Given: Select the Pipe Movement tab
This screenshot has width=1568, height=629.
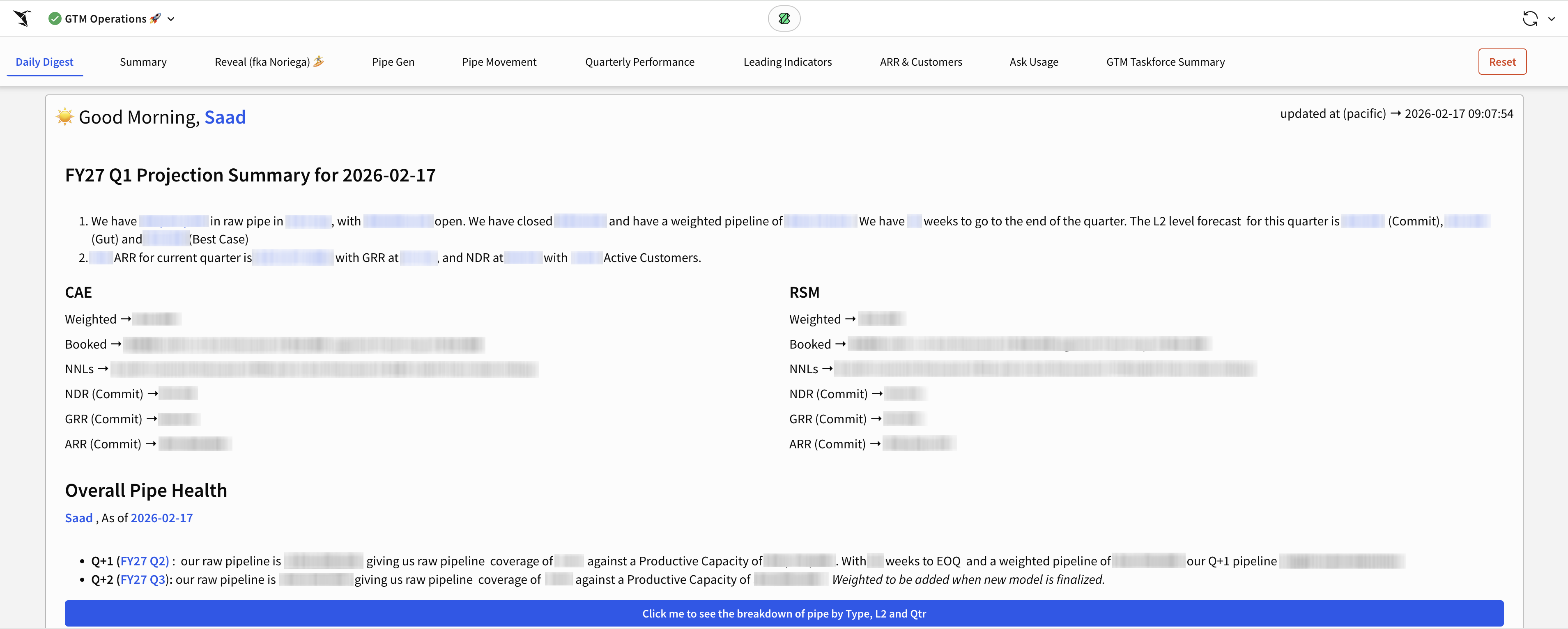Looking at the screenshot, I should (x=499, y=62).
